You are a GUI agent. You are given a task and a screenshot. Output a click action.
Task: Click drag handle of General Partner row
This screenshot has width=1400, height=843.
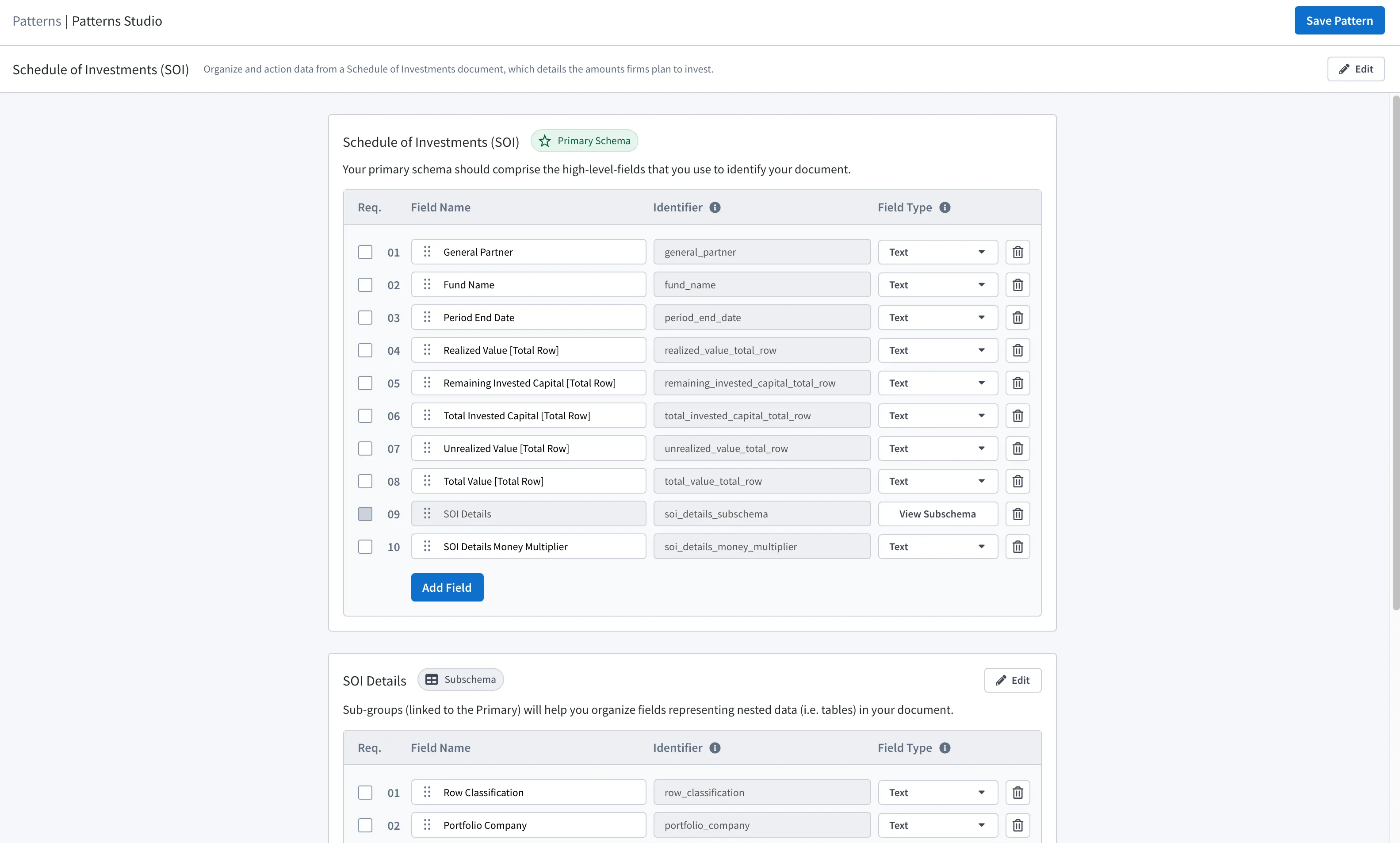click(427, 252)
